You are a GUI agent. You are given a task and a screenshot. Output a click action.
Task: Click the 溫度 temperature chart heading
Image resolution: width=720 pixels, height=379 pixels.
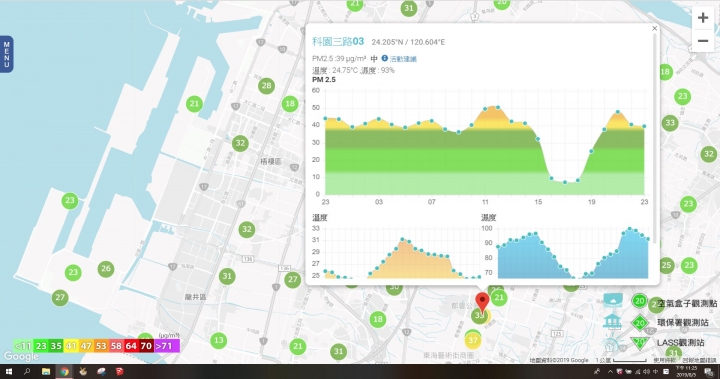pyautogui.click(x=320, y=217)
